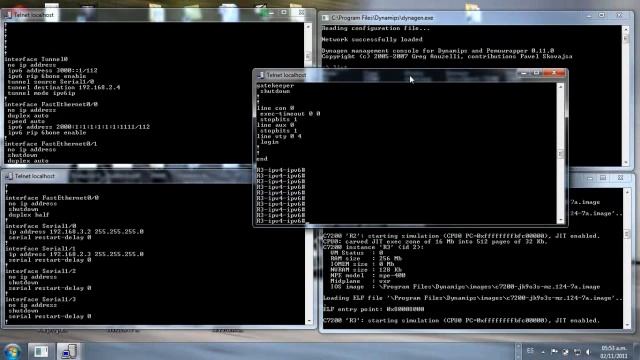Click scroll-down arrow in dynagen.exe window
640x360 pixels.
(x=626, y=162)
